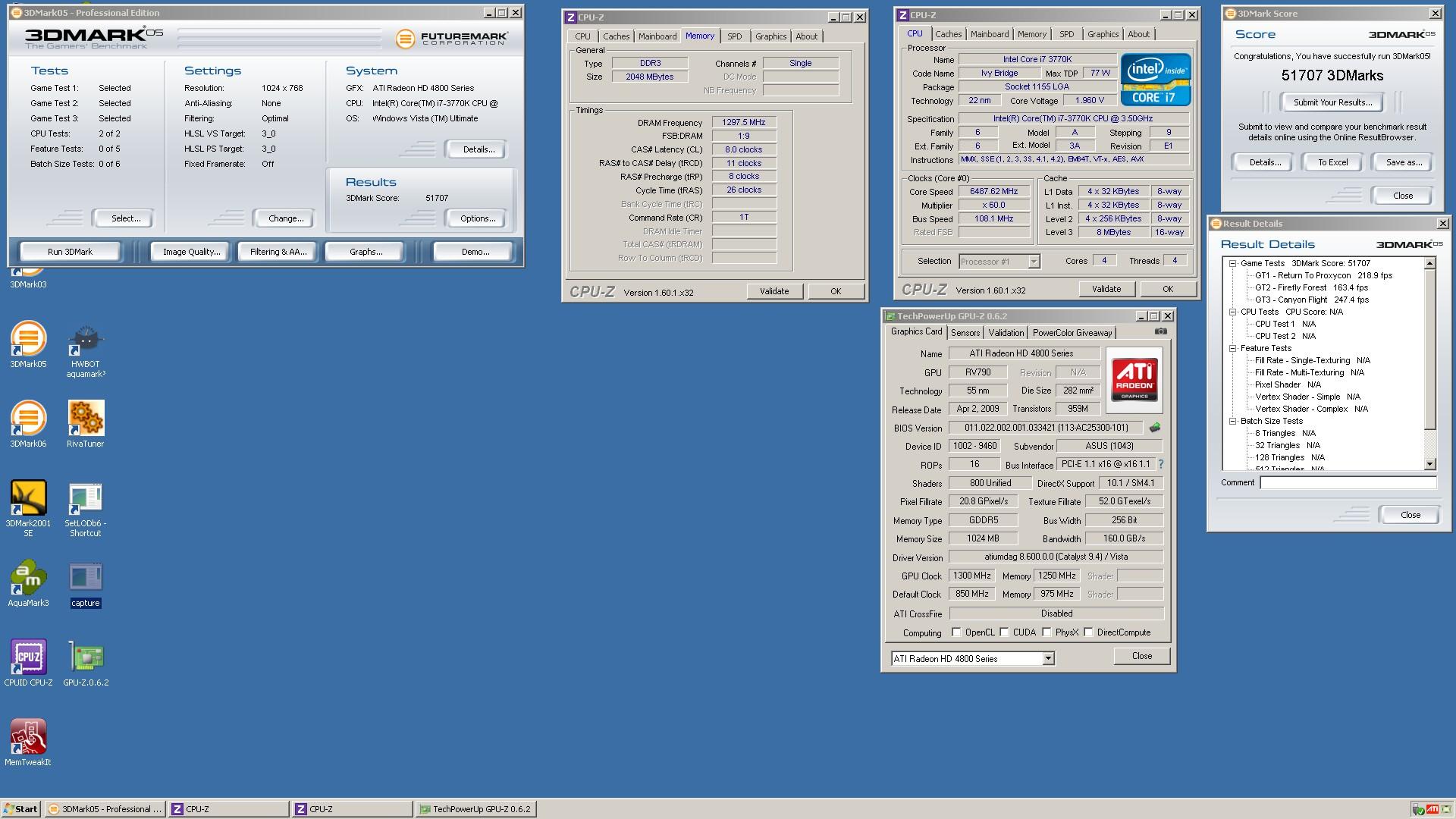Click Filtering & AA button
This screenshot has width=1456, height=819.
pyautogui.click(x=278, y=252)
